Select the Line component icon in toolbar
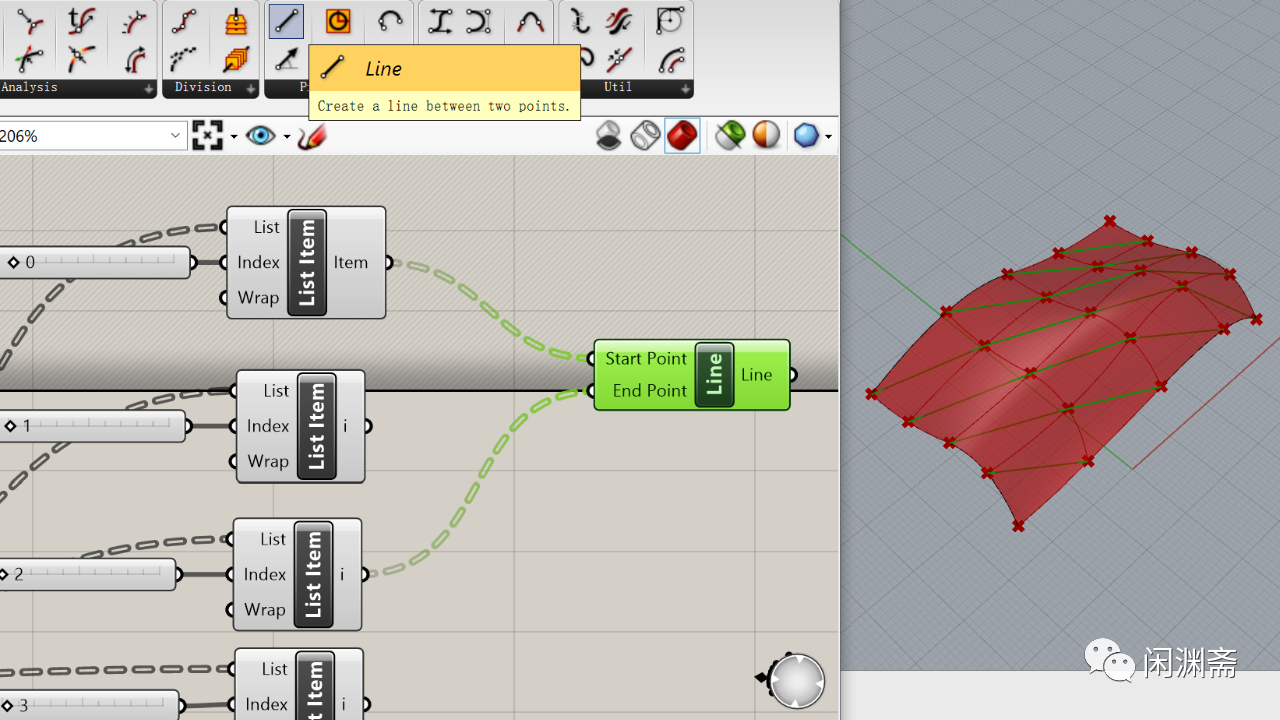This screenshot has width=1280, height=720. [x=286, y=21]
